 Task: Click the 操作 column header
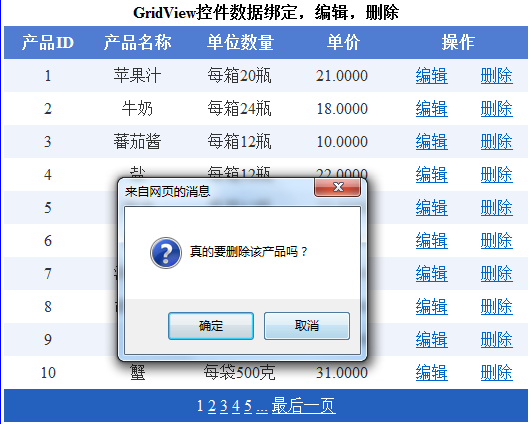tap(458, 43)
